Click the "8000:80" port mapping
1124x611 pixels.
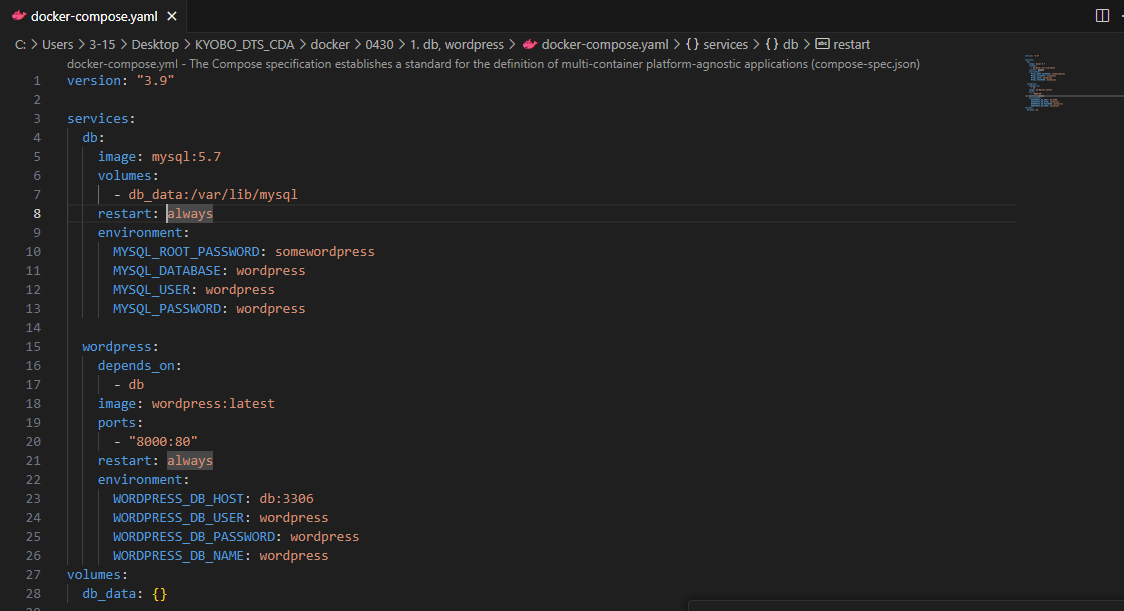(x=163, y=442)
